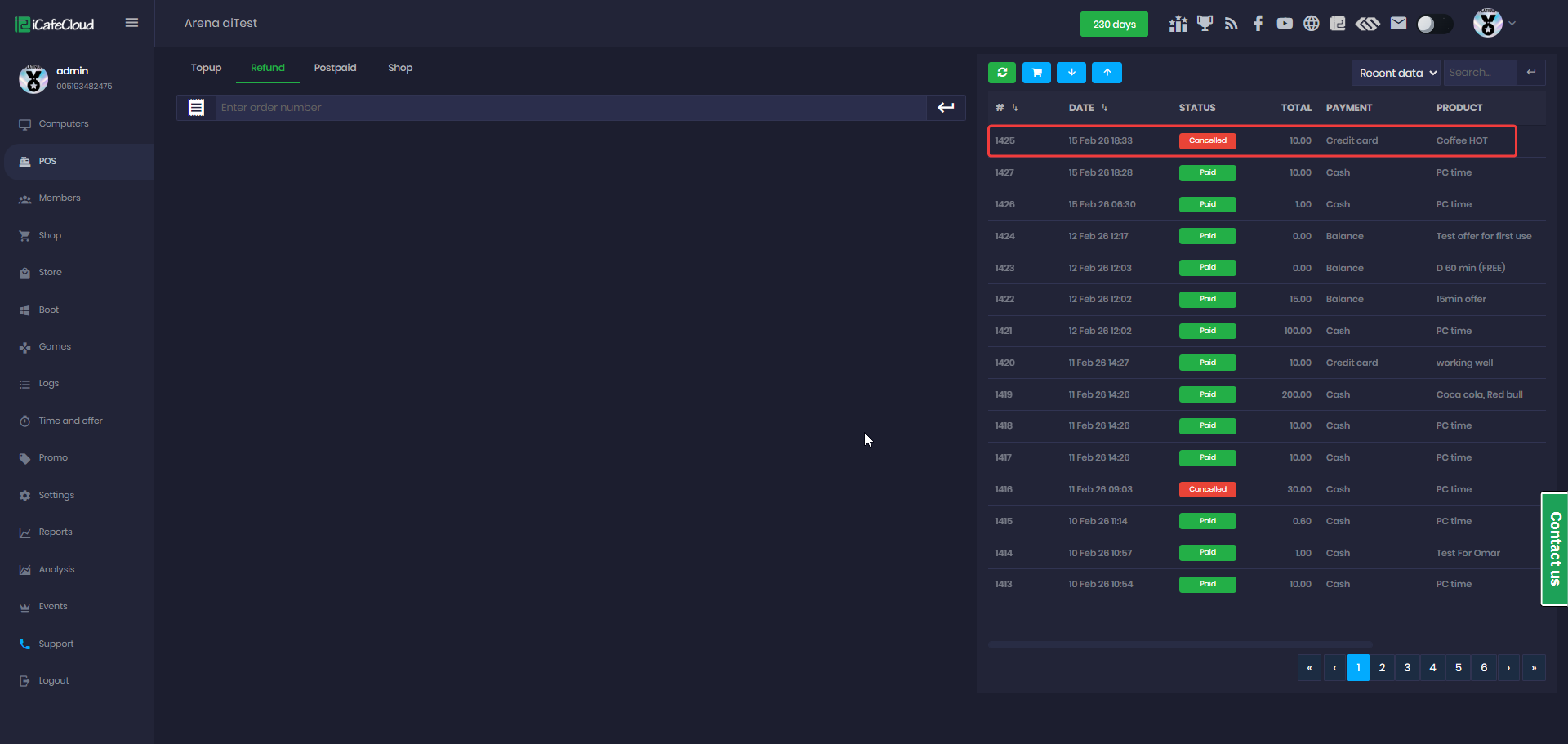Expand the admin avatar dropdown
Viewport: 1568px width, 744px height.
pos(1494,23)
